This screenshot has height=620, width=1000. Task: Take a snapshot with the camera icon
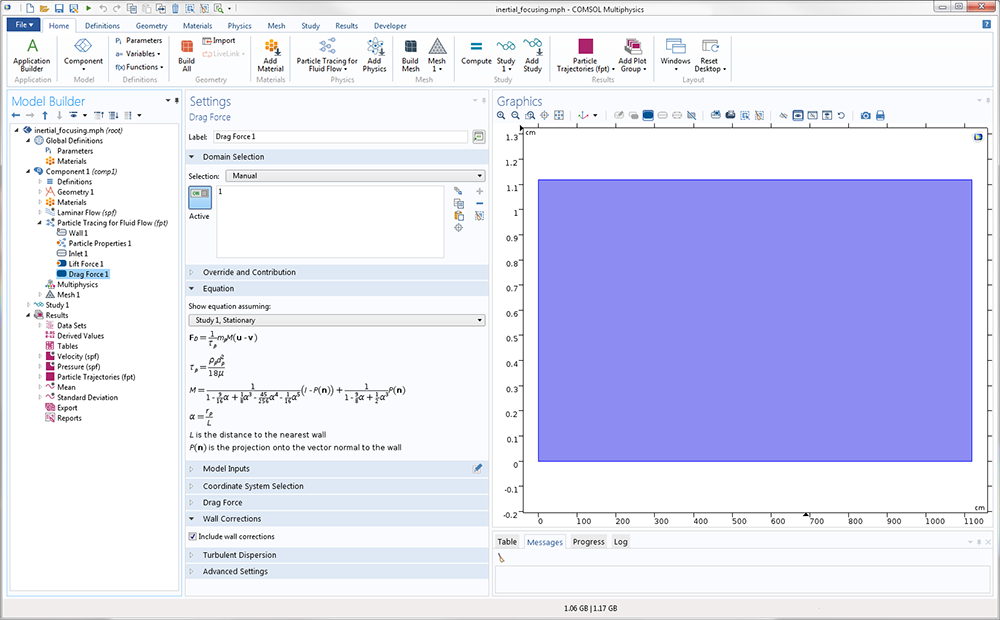tap(865, 116)
